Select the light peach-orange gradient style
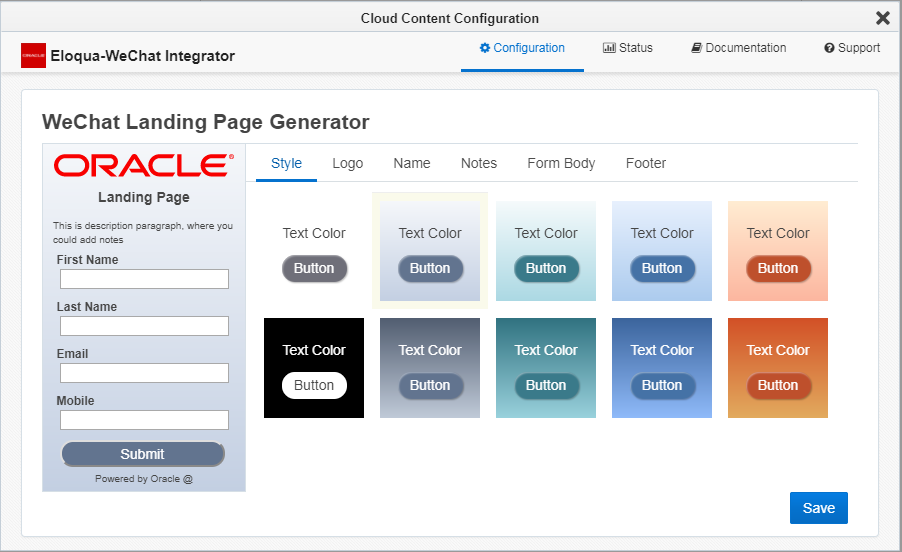The image size is (902, 552). [x=778, y=251]
